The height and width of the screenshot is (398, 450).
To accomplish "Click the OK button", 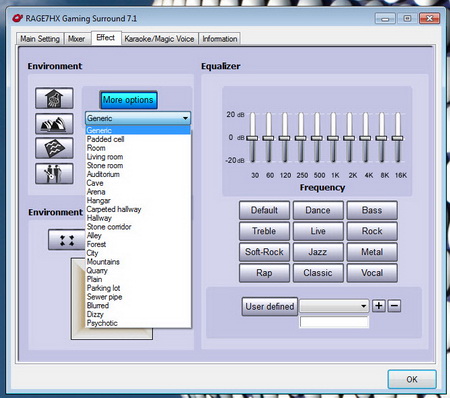I will click(x=412, y=379).
